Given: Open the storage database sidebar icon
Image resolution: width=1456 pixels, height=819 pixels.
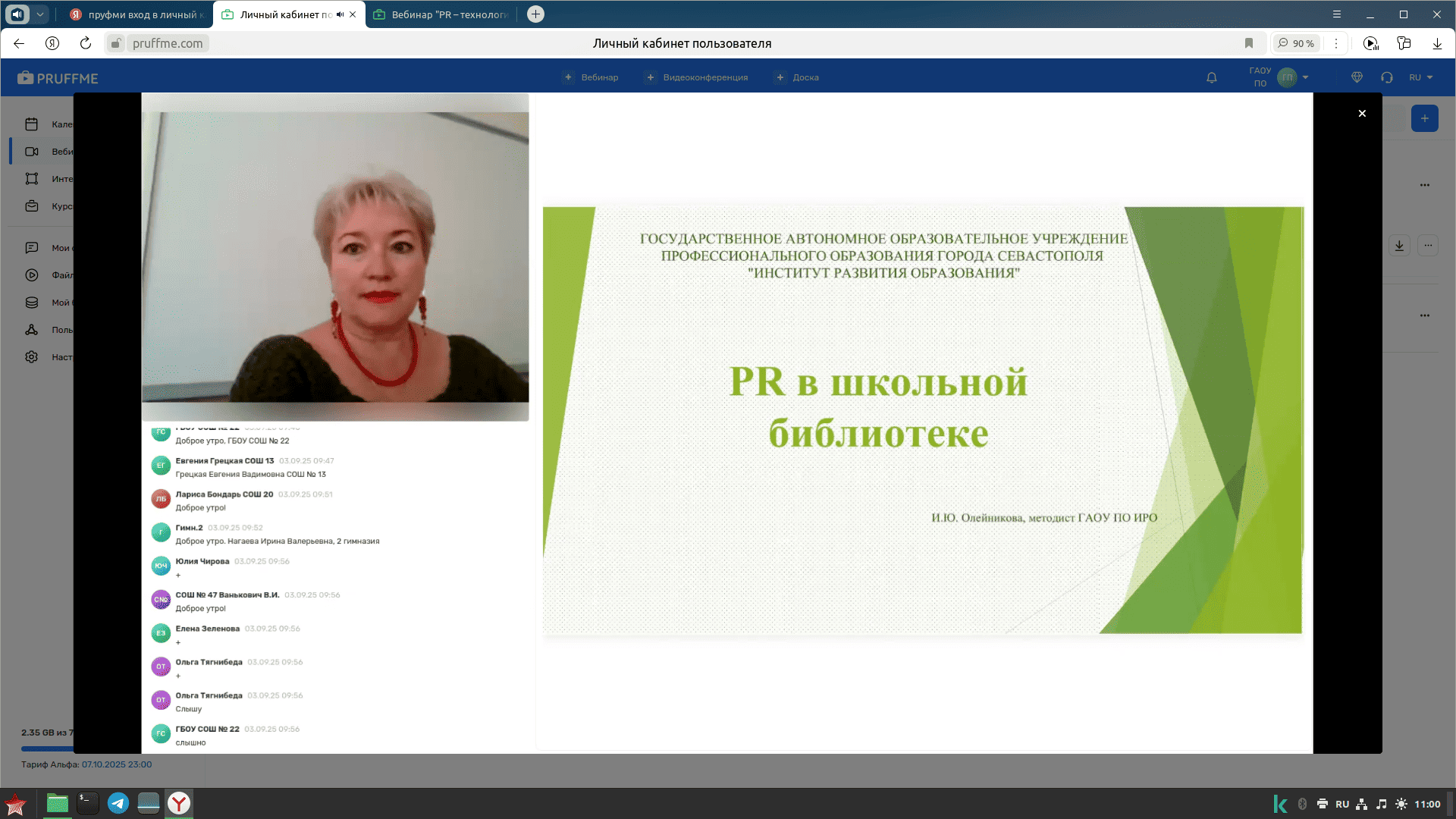Looking at the screenshot, I should (x=32, y=303).
